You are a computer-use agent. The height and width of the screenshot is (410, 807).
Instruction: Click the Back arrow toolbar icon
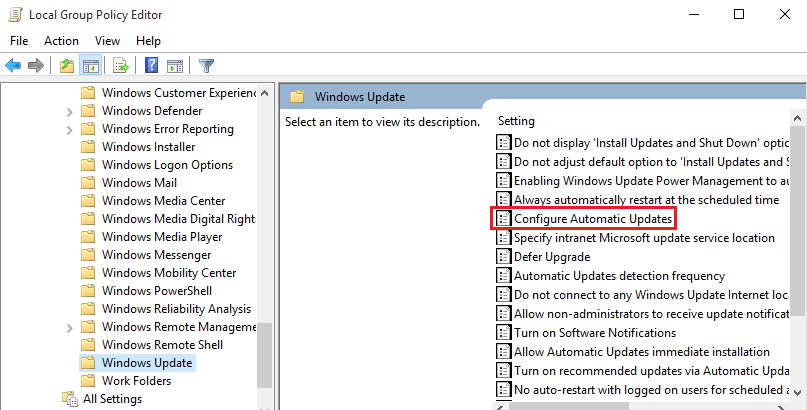click(13, 66)
